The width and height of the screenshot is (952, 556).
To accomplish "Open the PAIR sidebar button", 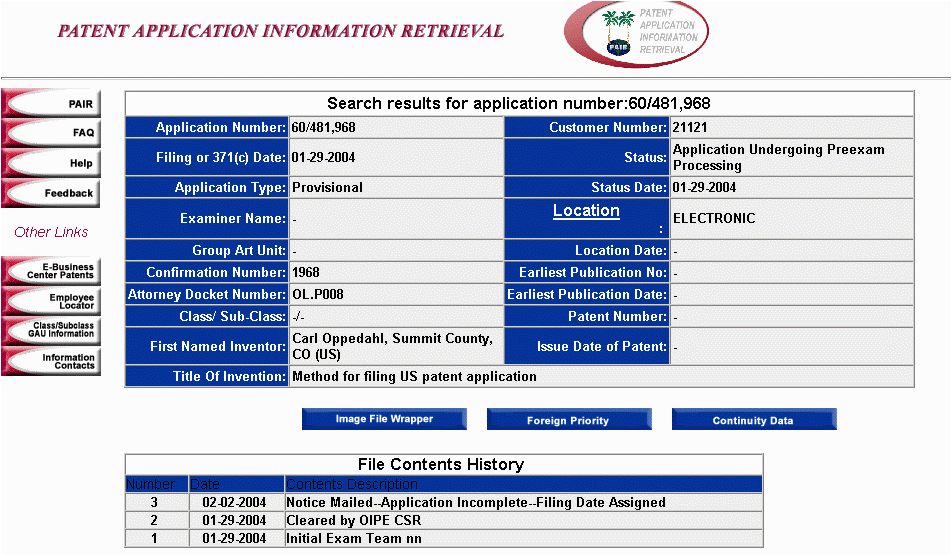I will tap(51, 103).
